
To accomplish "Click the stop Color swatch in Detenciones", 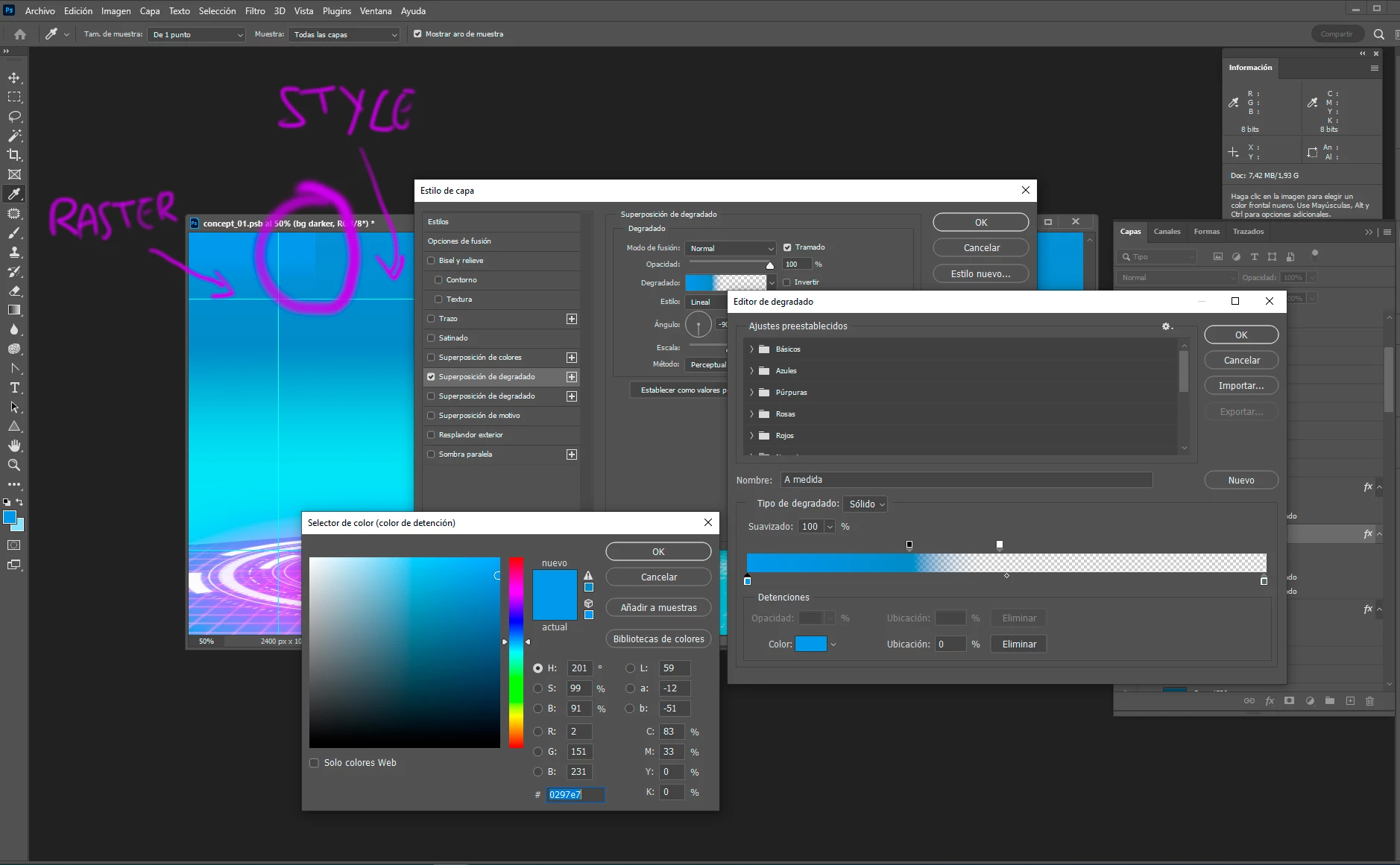I will pos(811,644).
